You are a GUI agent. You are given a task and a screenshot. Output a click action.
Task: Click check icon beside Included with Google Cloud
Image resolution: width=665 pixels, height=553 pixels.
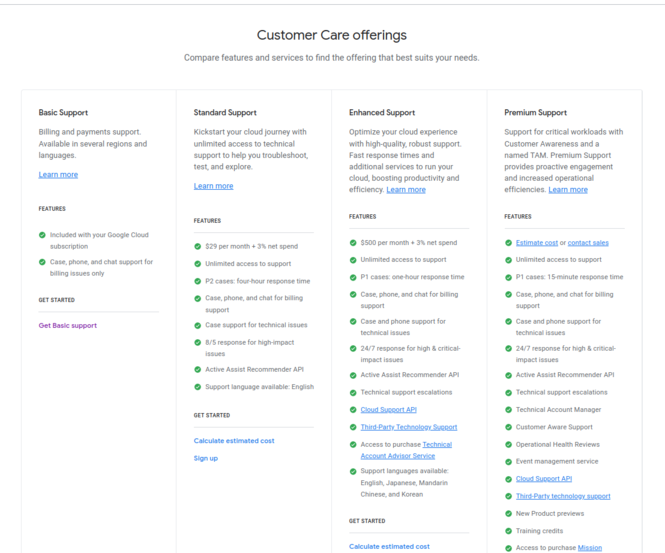pos(42,235)
